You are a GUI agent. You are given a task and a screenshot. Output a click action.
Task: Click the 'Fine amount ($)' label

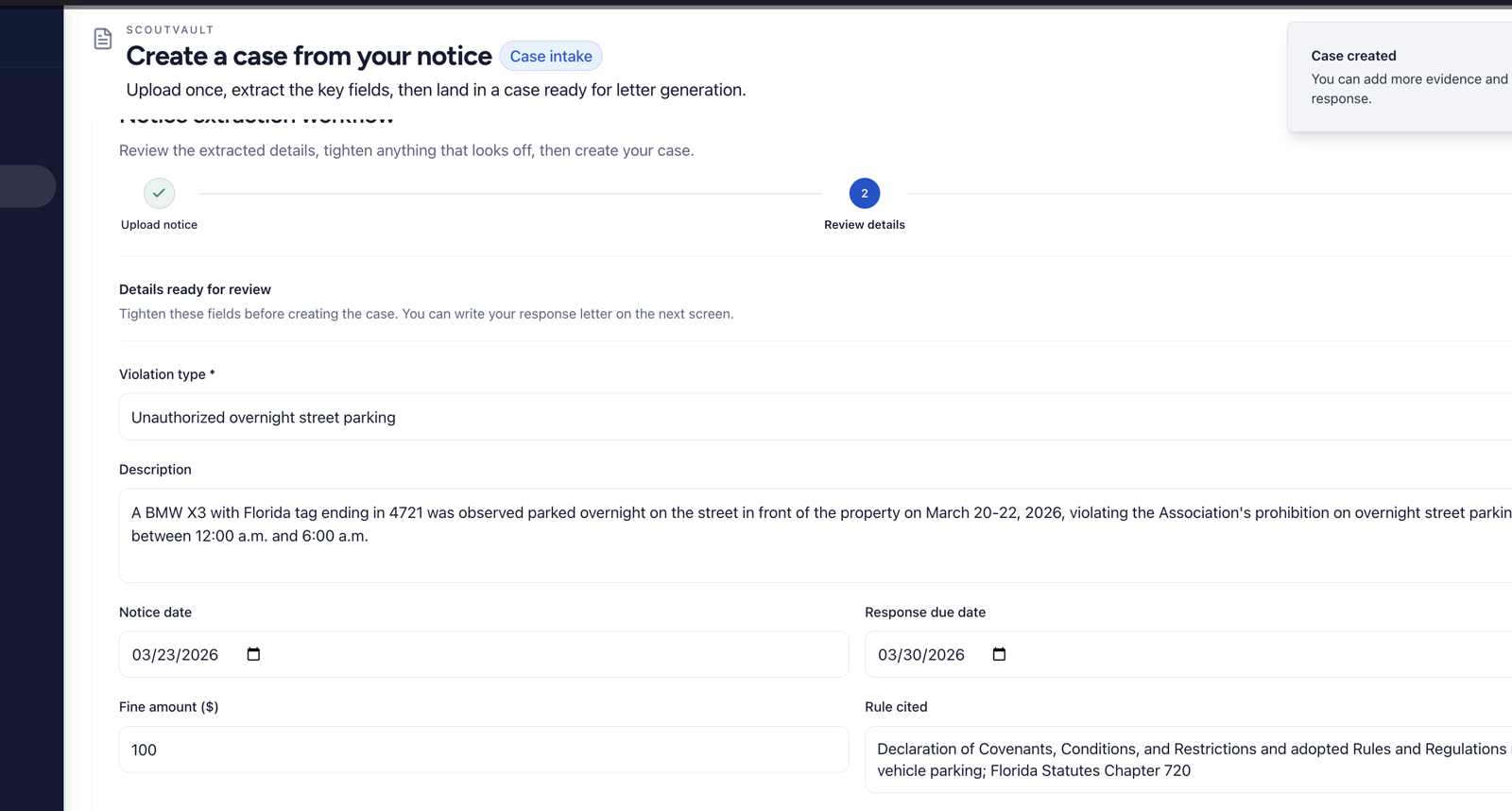coord(169,707)
